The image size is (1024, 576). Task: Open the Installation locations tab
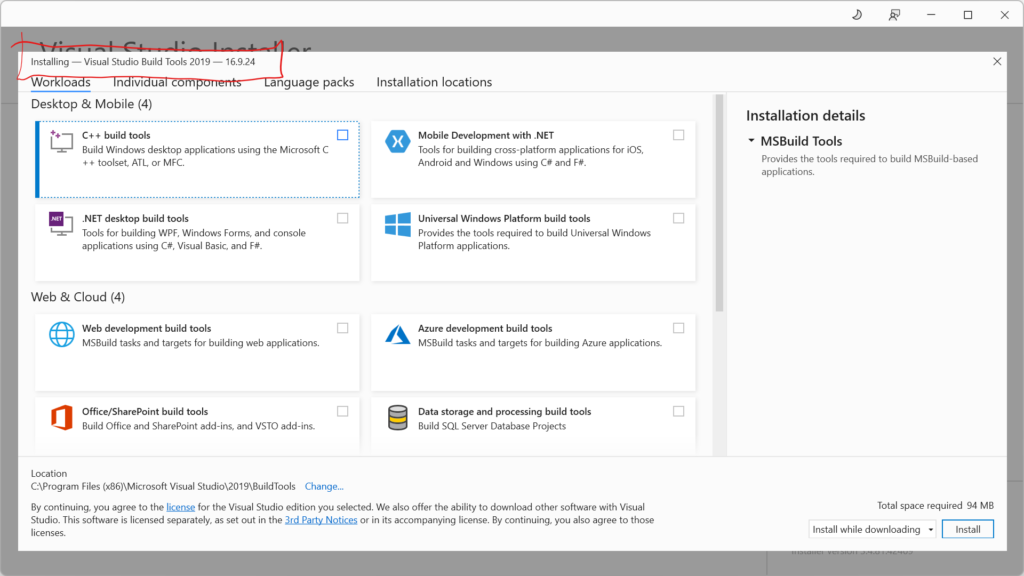[x=434, y=82]
